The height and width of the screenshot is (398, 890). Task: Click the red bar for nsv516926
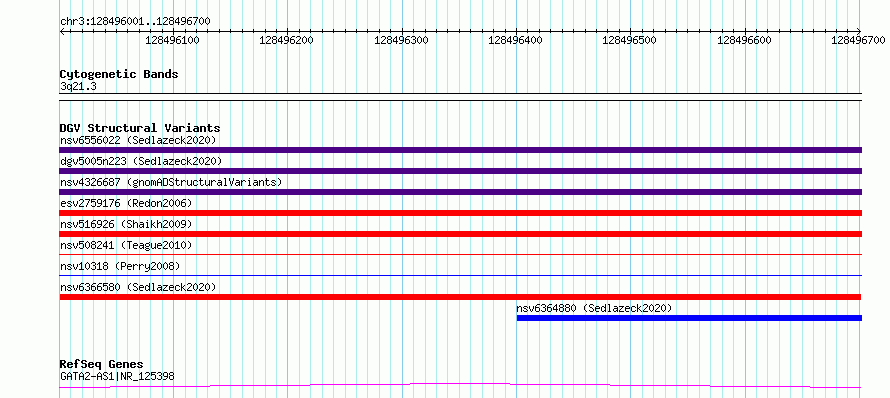click(x=460, y=234)
